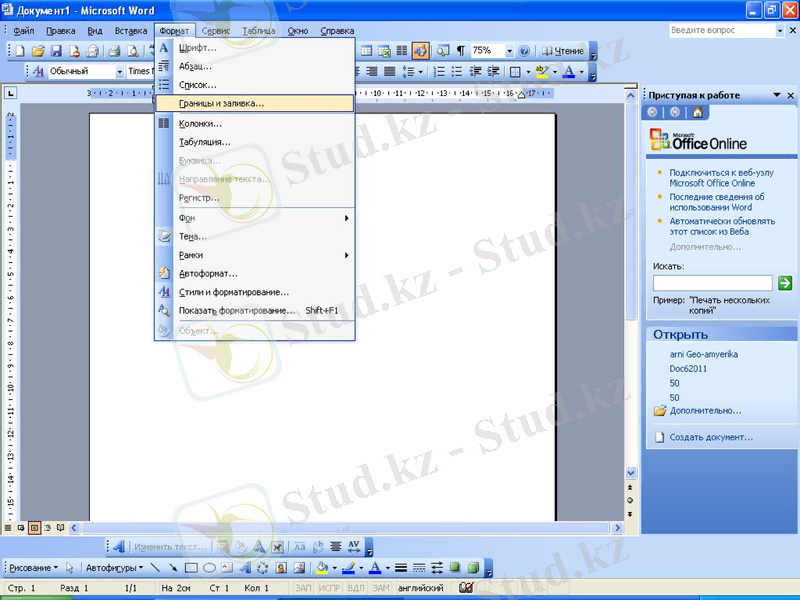Click the Home icon in task pane

coord(697,112)
